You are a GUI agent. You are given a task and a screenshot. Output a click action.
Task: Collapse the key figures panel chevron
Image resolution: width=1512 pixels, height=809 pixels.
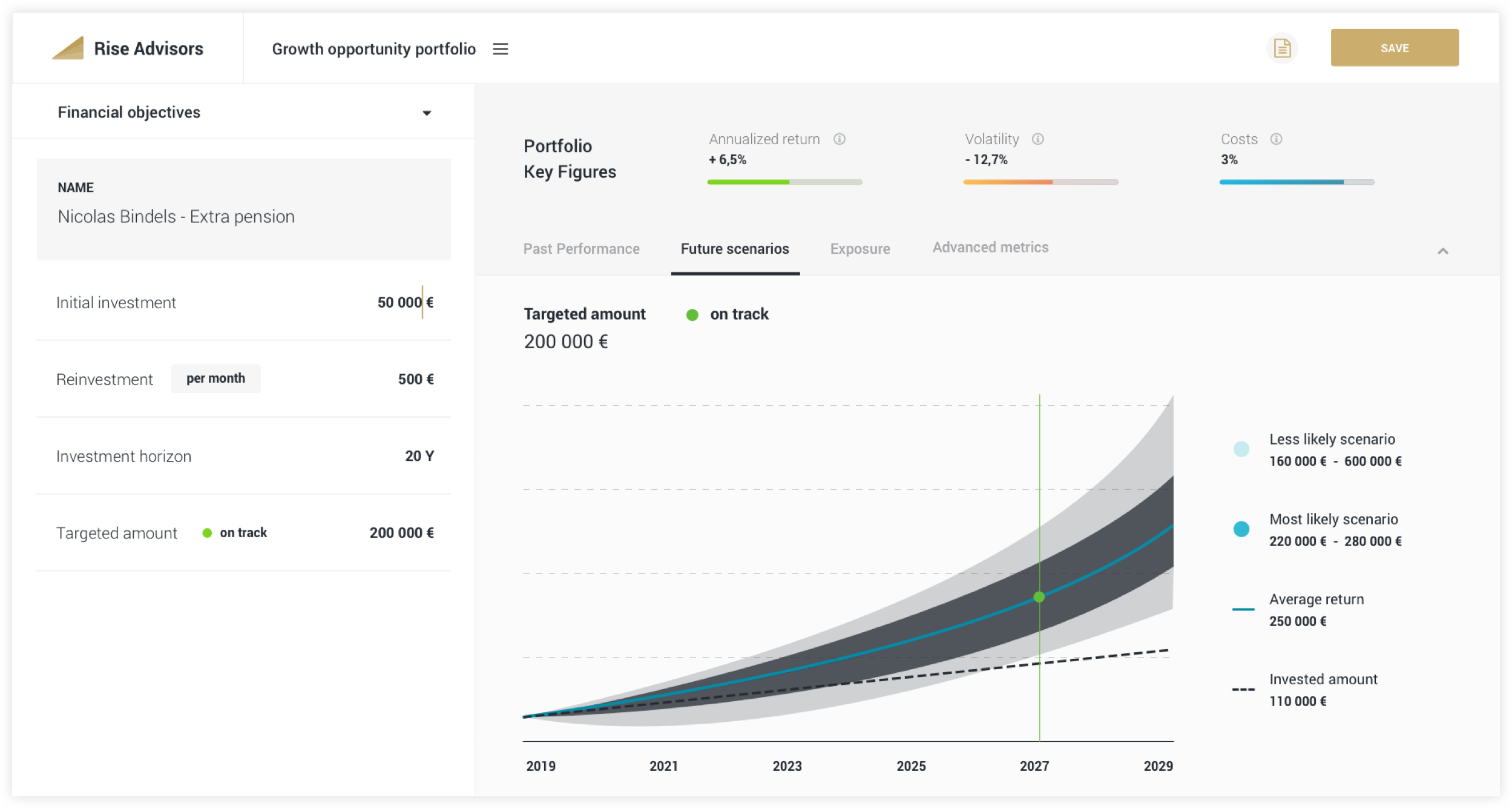pyautogui.click(x=1442, y=251)
